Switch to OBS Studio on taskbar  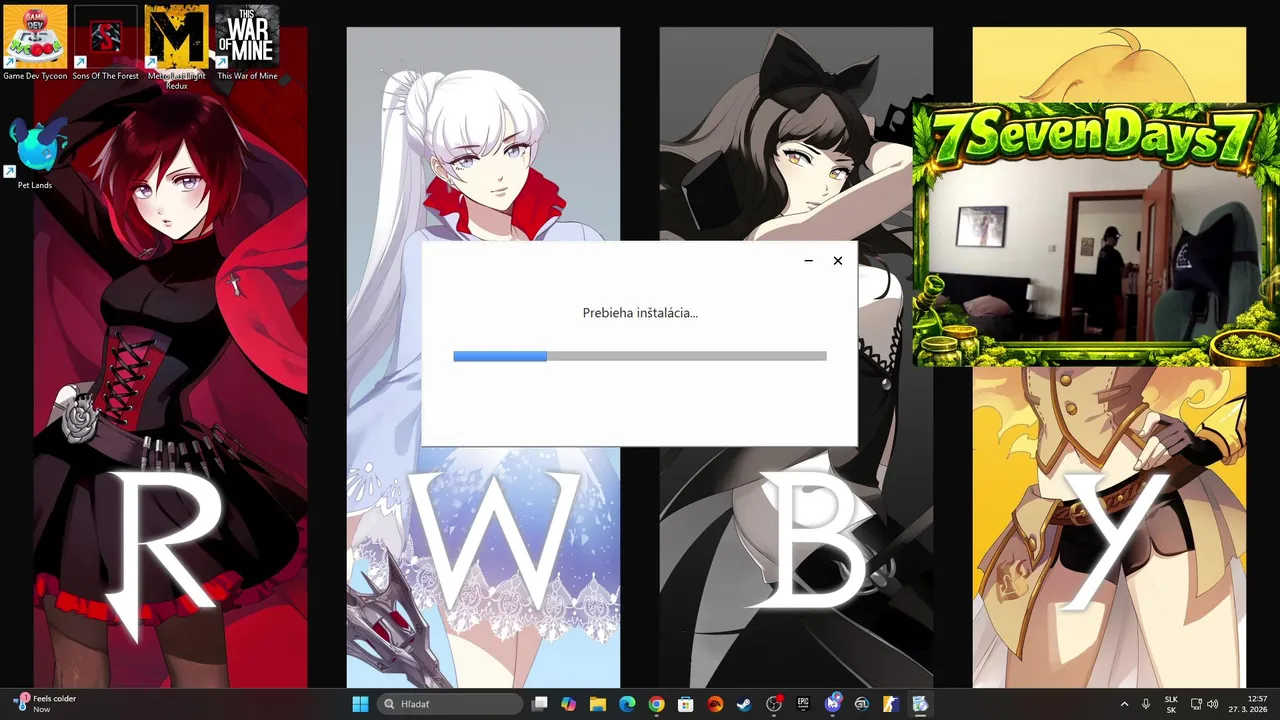pyautogui.click(x=773, y=704)
